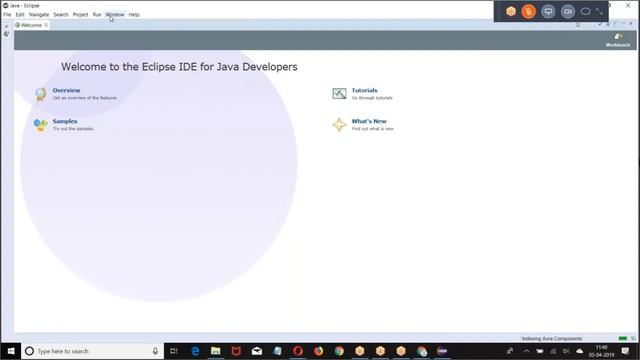
Task: Open the notification center icon
Action: coord(625,351)
